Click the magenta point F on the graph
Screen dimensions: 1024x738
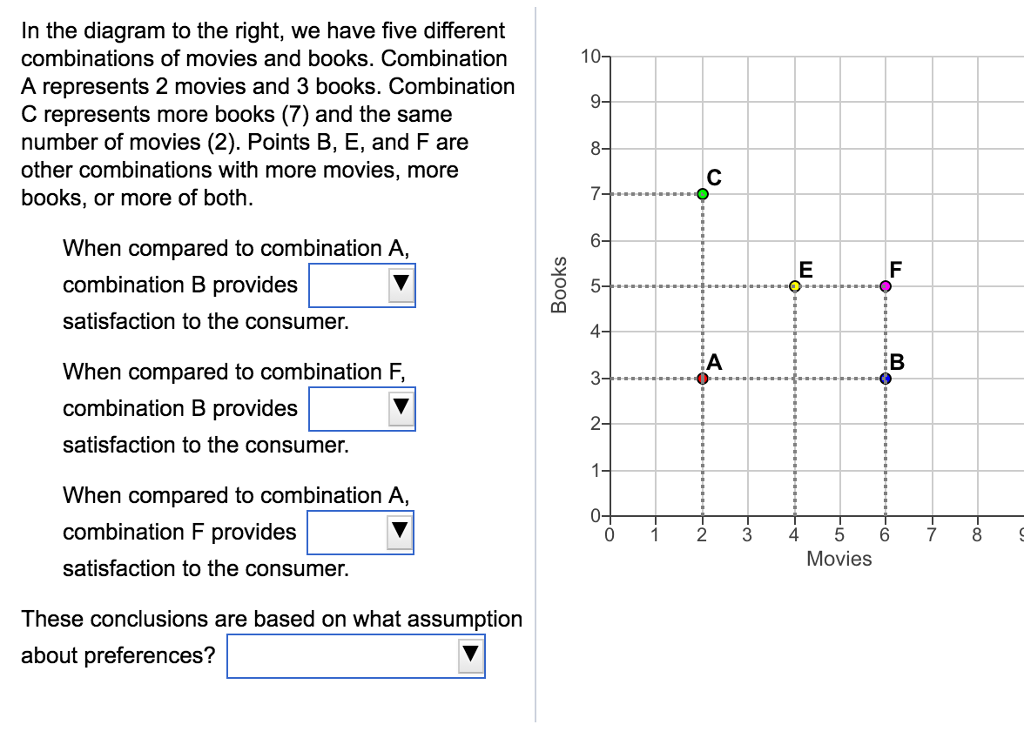tap(884, 286)
